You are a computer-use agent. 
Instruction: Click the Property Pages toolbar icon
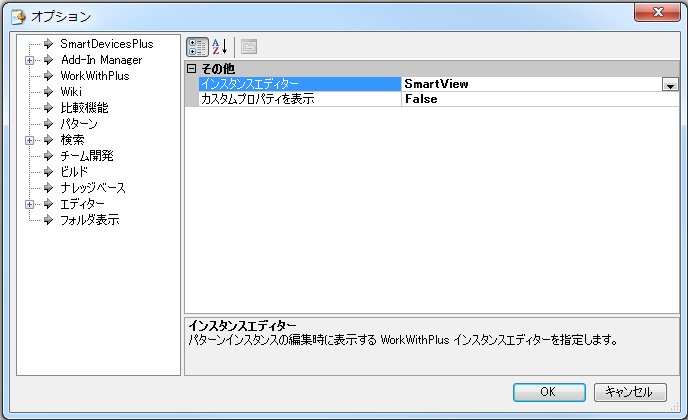249,46
